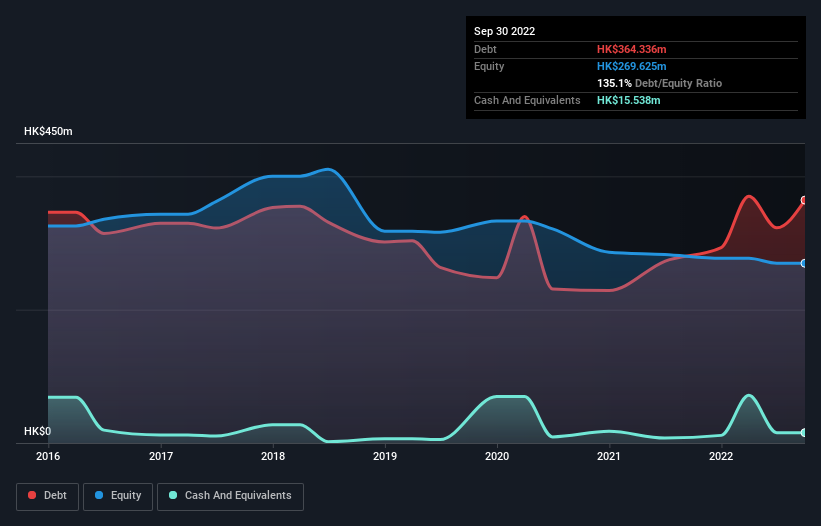
Task: Click the 2021 x-axis label
Action: click(x=609, y=456)
